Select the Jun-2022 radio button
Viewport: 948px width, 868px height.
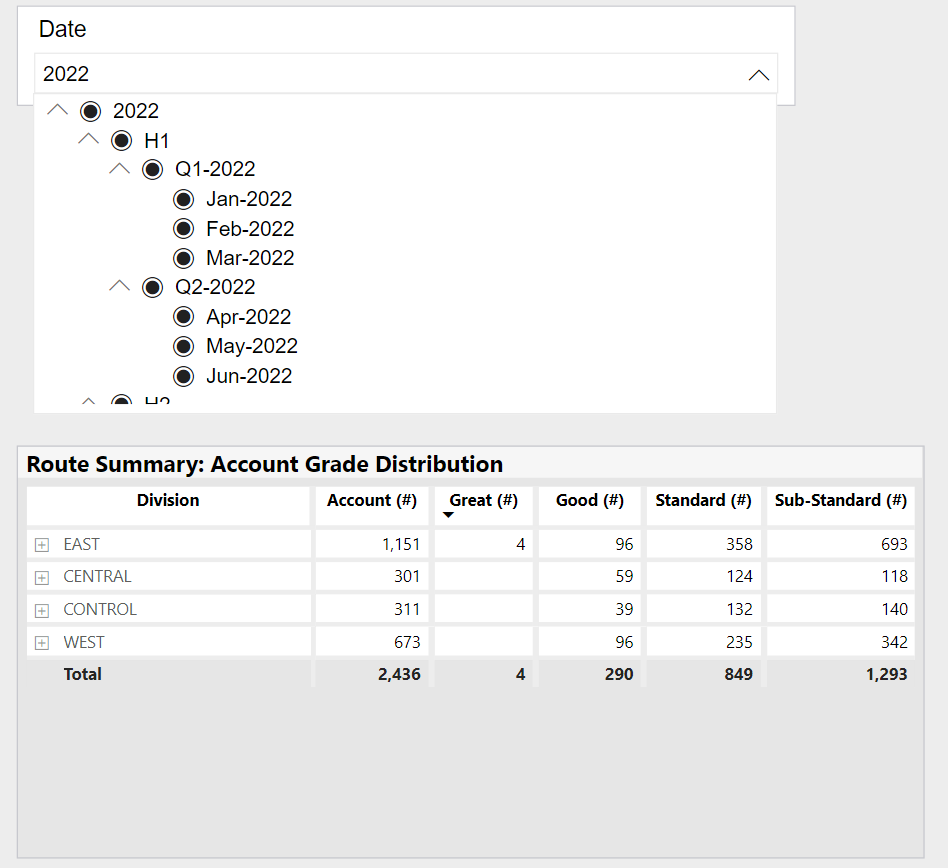click(183, 376)
